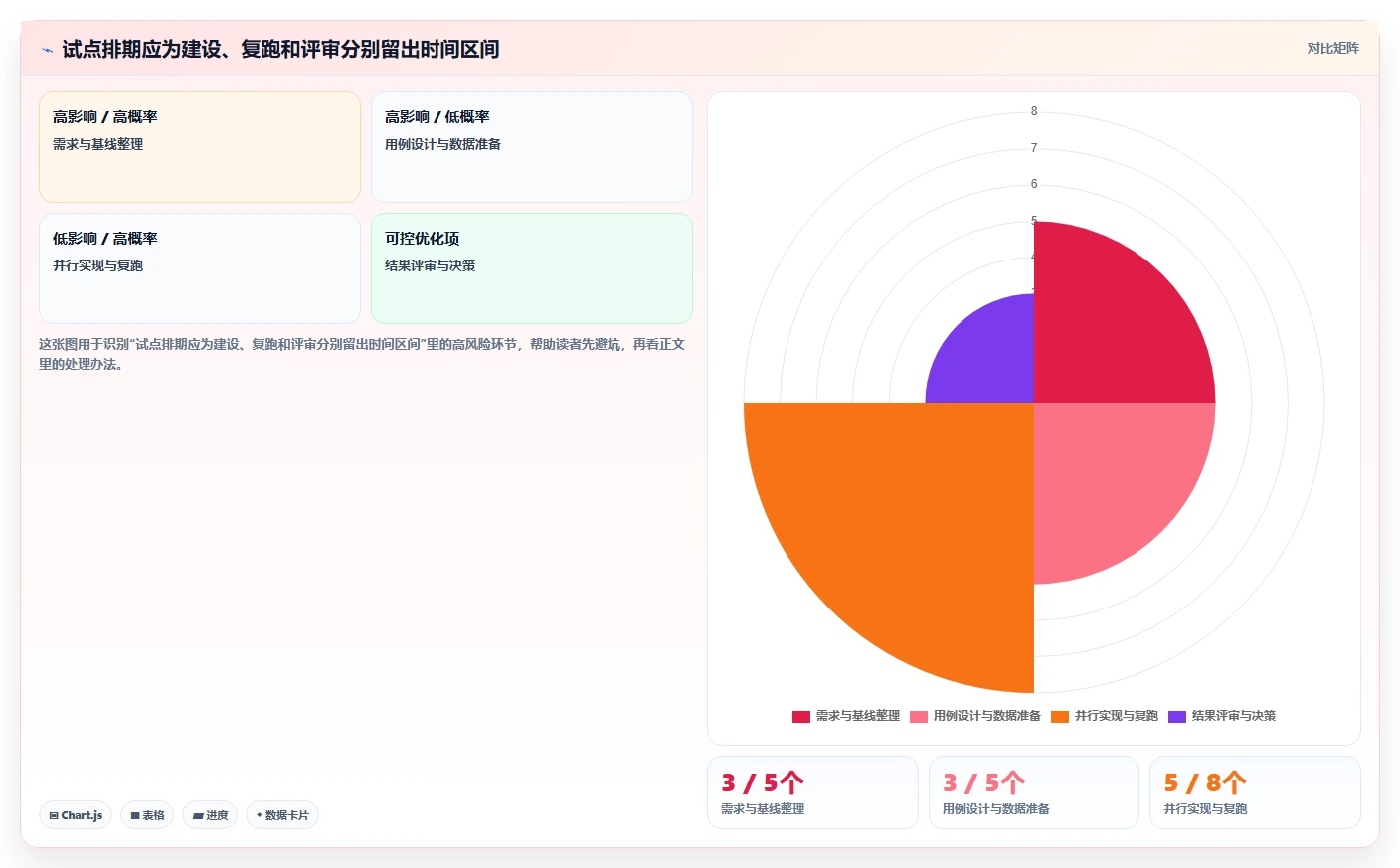Click the Chart.js tag

pos(76,815)
